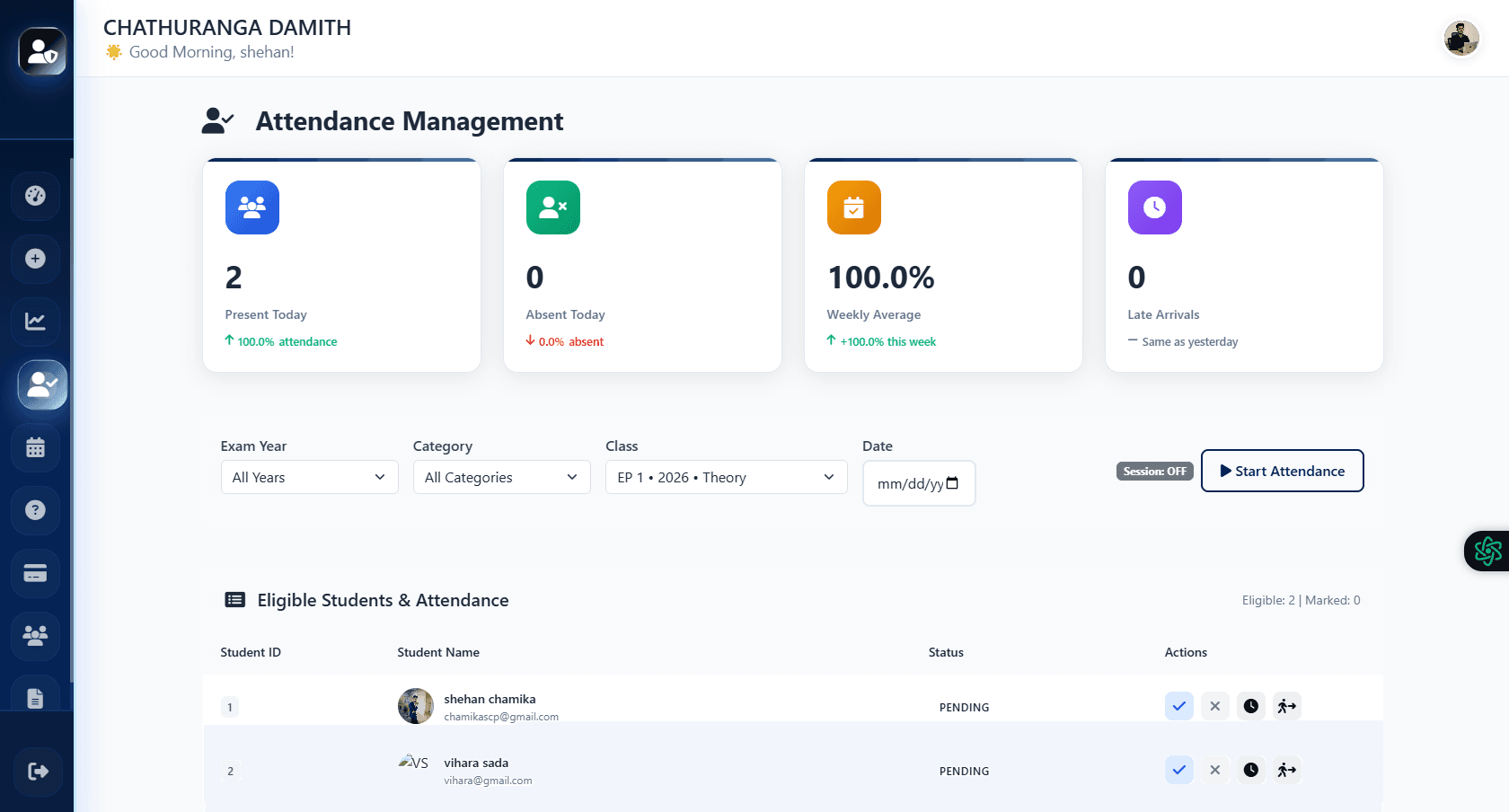Open the Dashboard speedometer icon in sidebar
The width and height of the screenshot is (1509, 812).
click(x=35, y=196)
